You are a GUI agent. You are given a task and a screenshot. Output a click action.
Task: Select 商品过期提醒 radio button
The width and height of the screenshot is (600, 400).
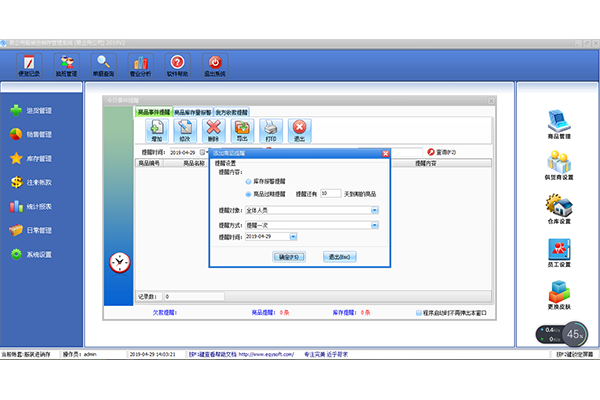[248, 194]
